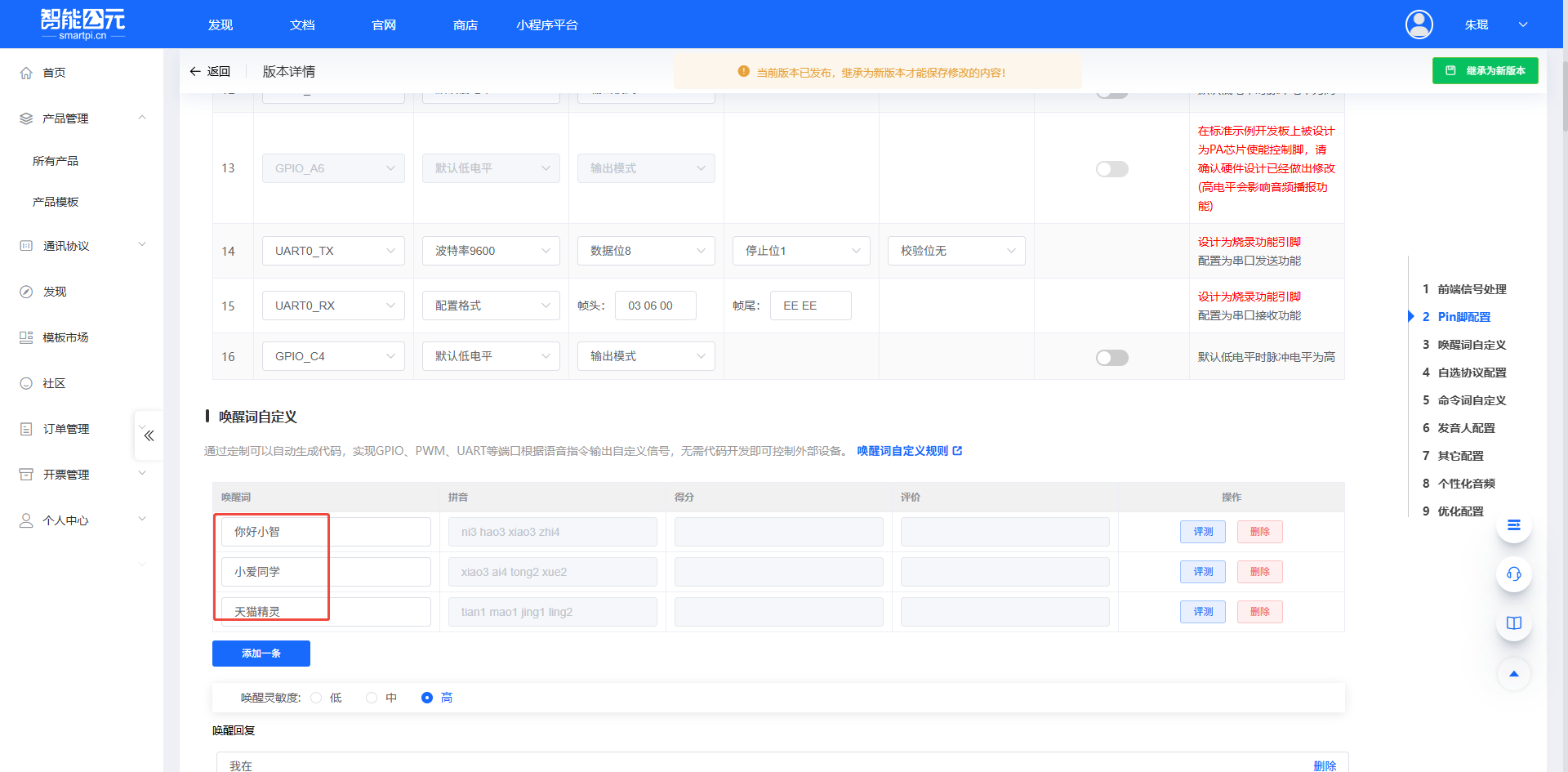
Task: Open 唤醒词自定义规则 link
Action: pyautogui.click(x=909, y=451)
